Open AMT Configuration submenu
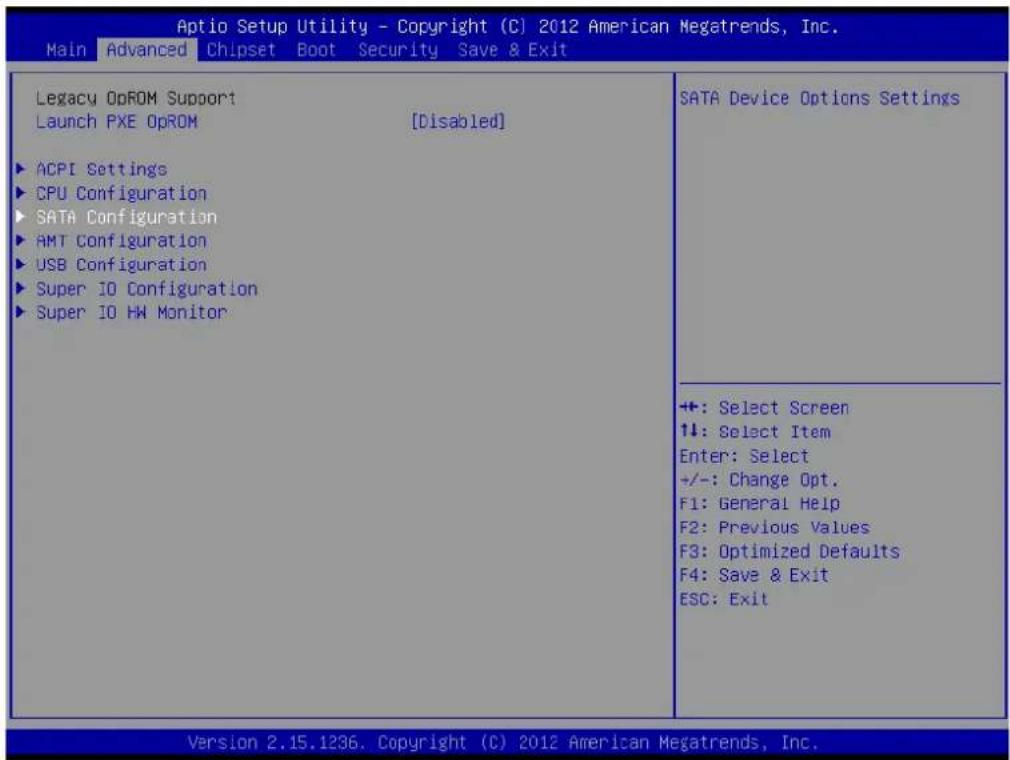 (x=121, y=240)
